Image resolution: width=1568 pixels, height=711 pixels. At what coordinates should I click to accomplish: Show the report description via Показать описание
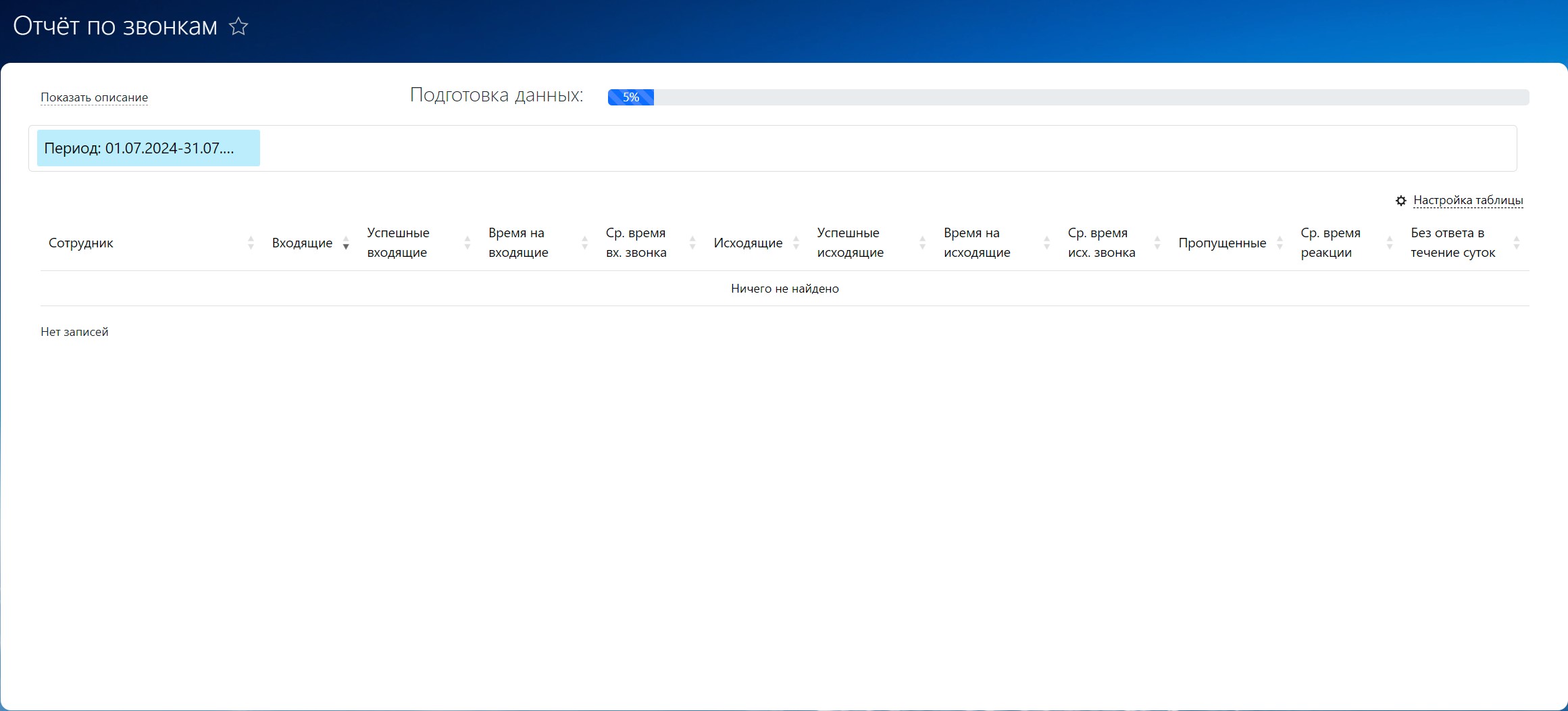94,97
